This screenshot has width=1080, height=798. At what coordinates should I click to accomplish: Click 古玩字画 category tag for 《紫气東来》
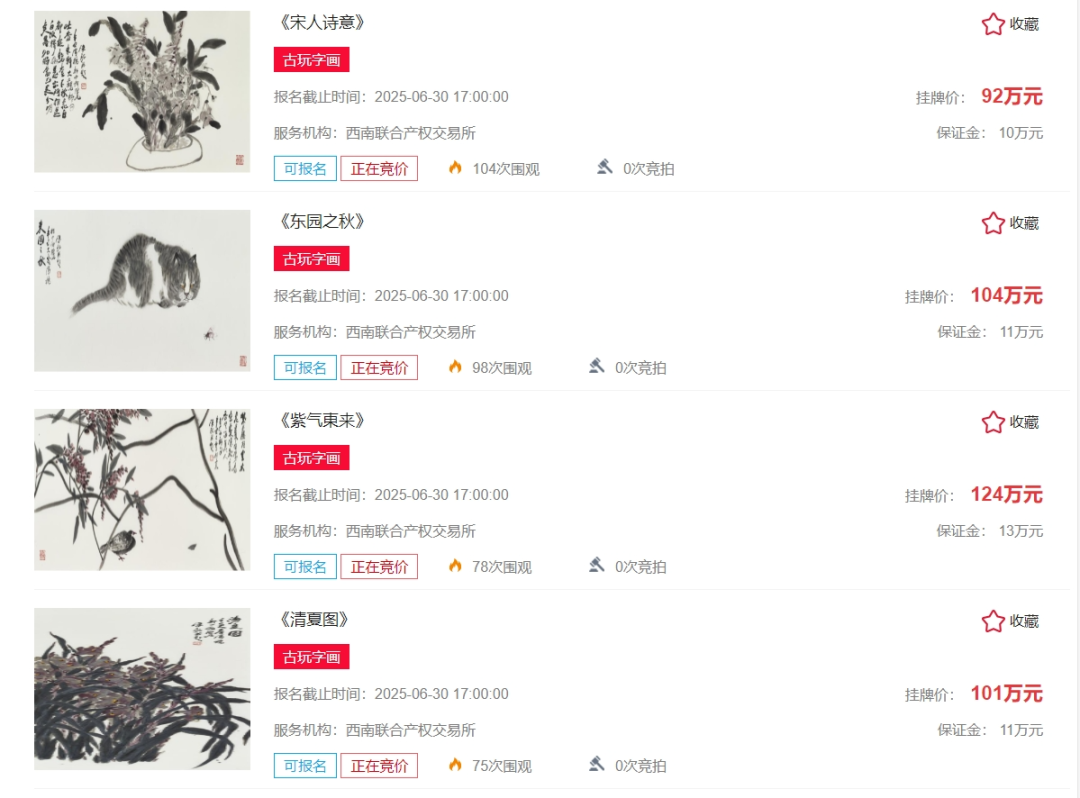311,458
